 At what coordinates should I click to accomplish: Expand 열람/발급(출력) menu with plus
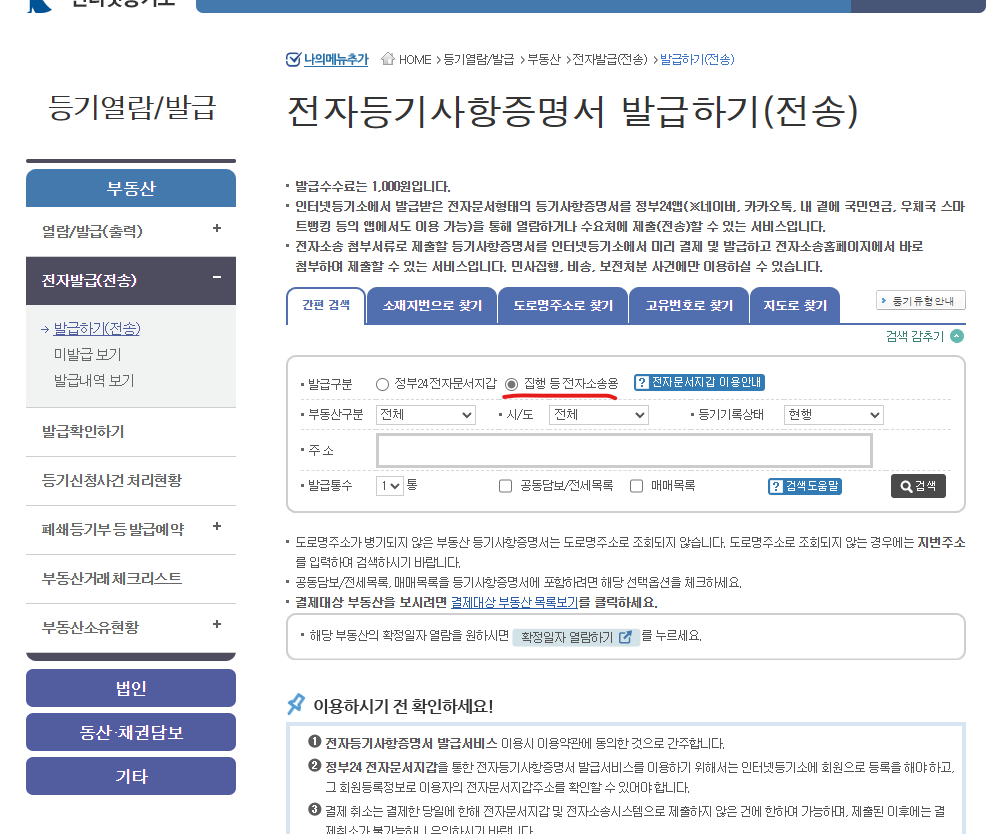pyautogui.click(x=217, y=228)
